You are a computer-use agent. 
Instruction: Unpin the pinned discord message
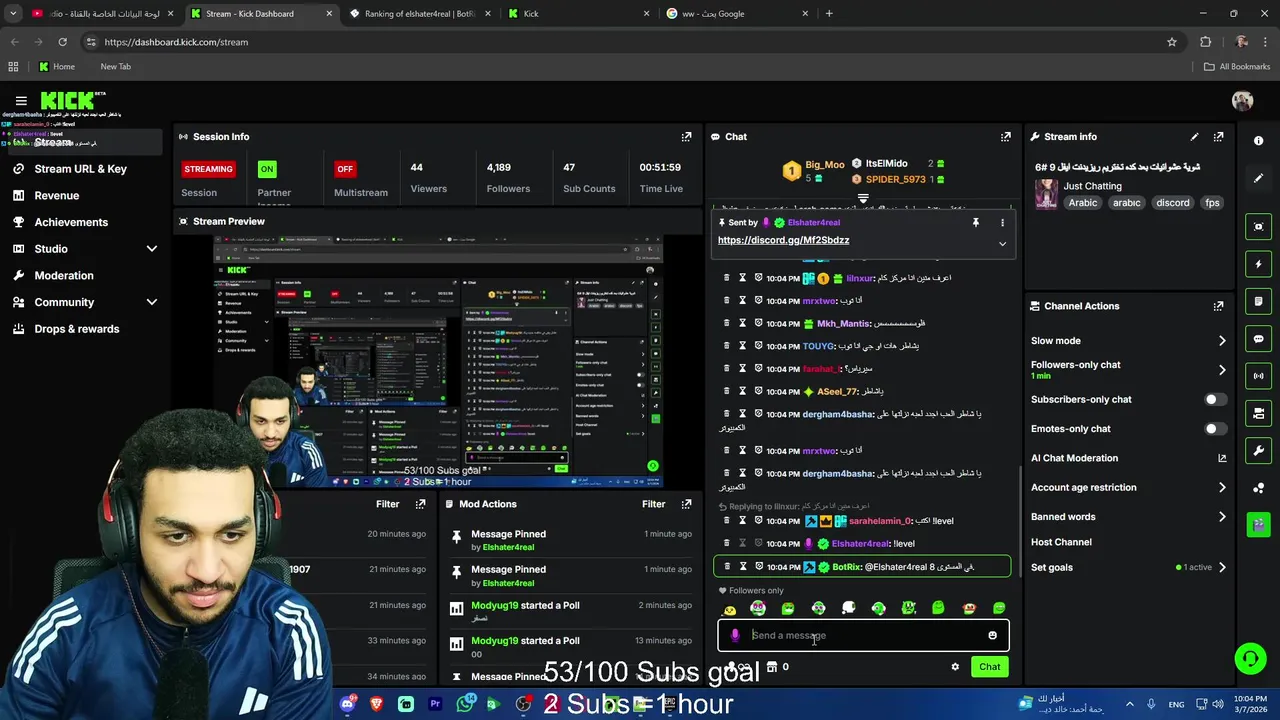[975, 222]
